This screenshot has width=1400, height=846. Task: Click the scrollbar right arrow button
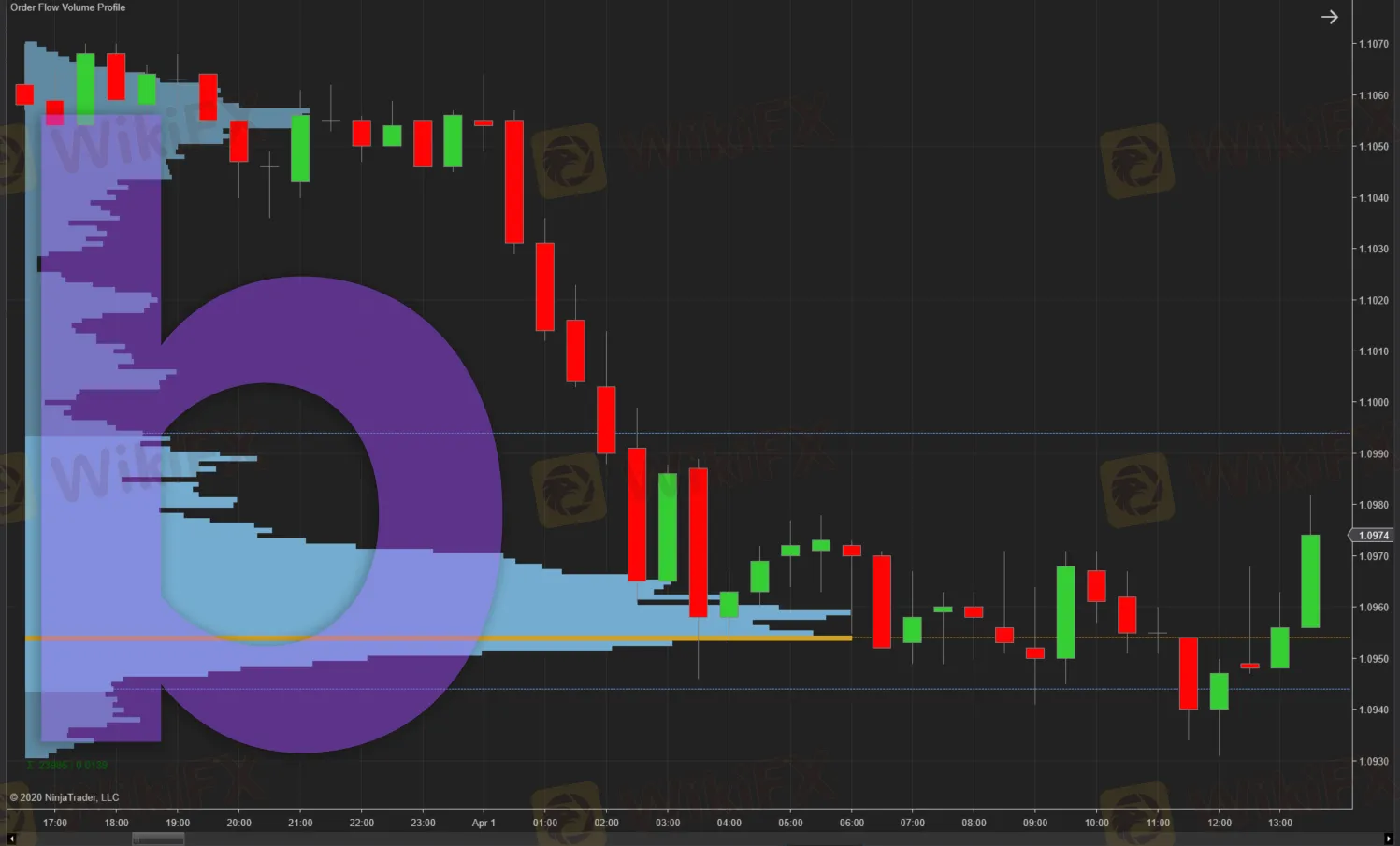pyautogui.click(x=1388, y=839)
